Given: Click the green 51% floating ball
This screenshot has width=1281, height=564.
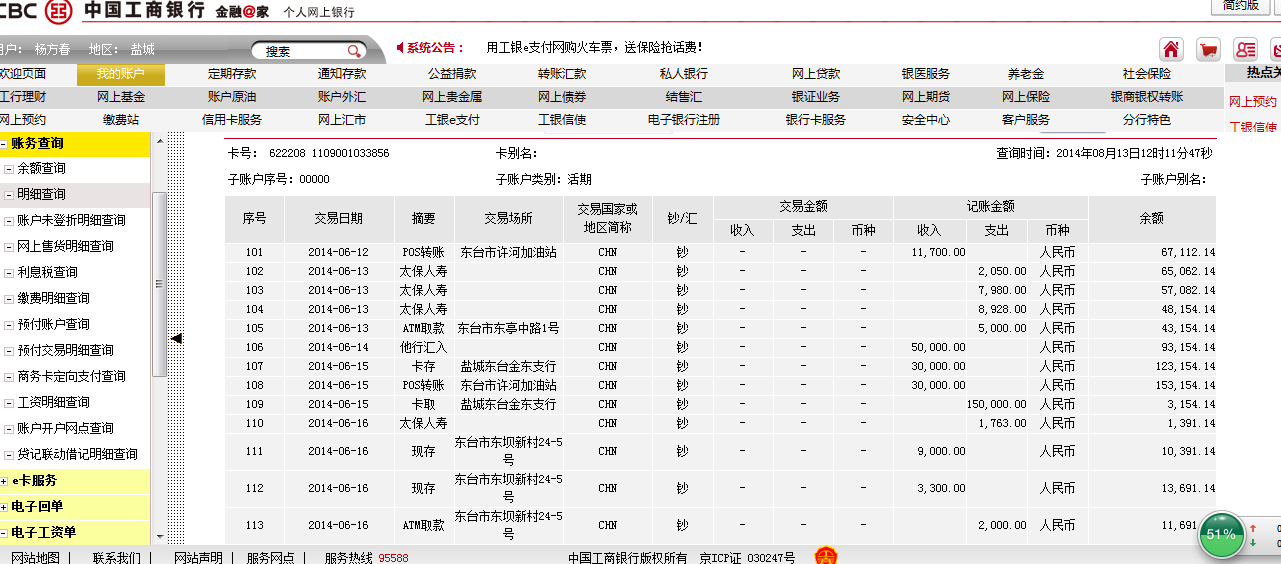Looking at the screenshot, I should point(1221,534).
